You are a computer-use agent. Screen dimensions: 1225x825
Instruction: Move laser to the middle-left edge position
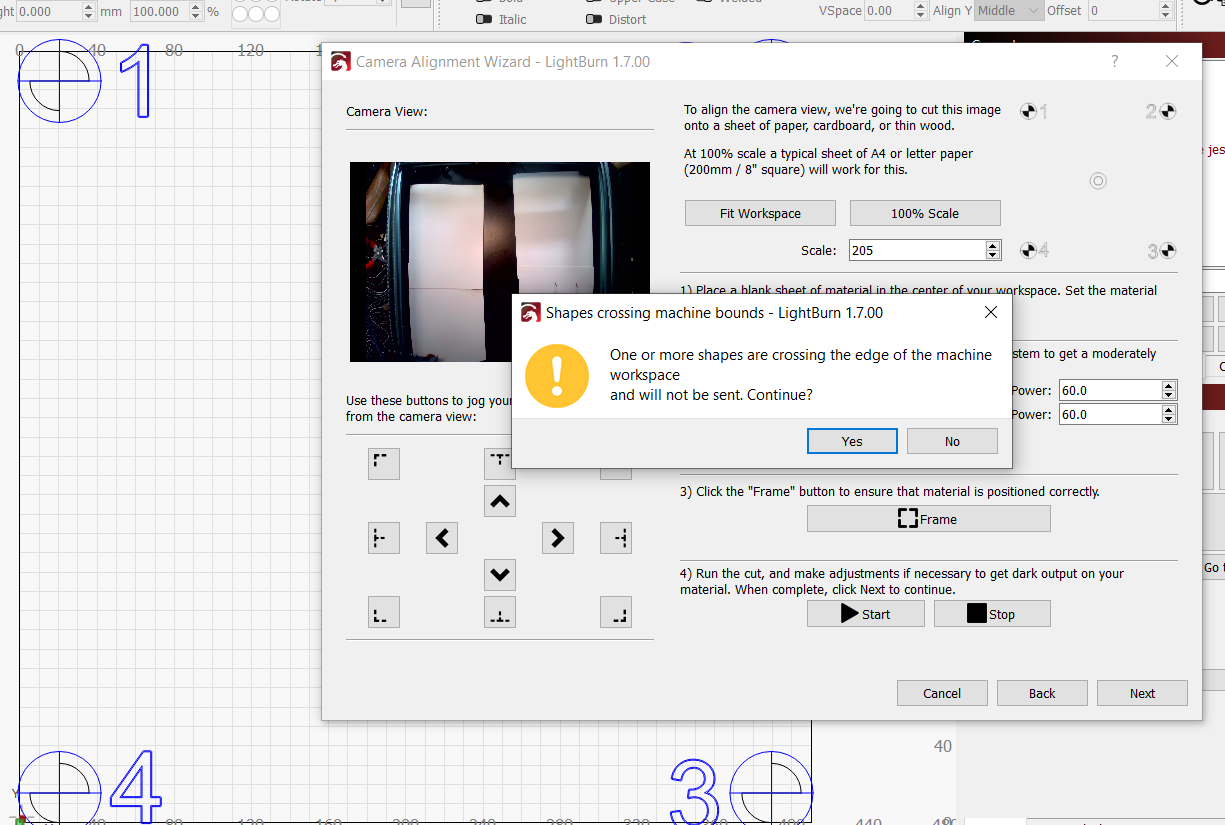384,538
